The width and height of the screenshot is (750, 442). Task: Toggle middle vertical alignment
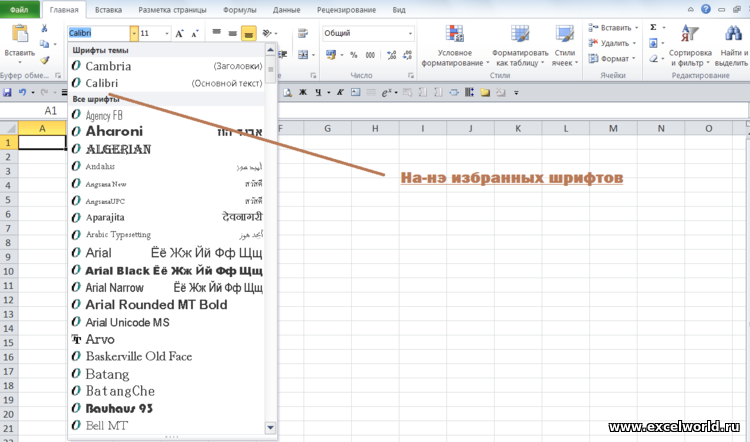point(232,33)
